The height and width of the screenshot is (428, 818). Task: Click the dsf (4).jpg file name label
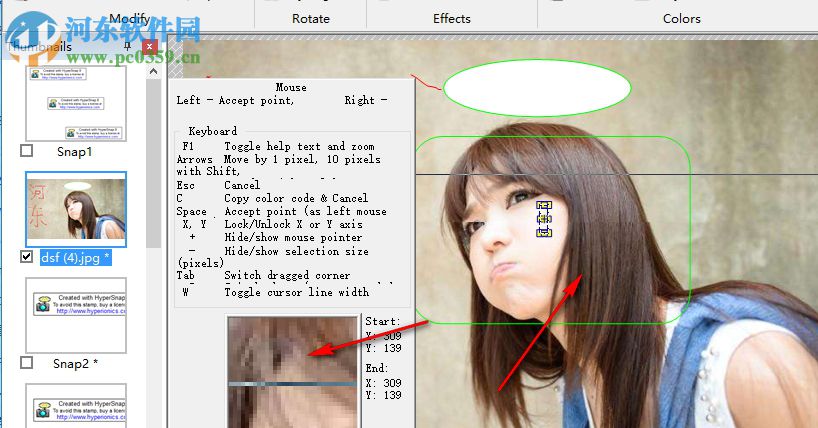[76, 257]
